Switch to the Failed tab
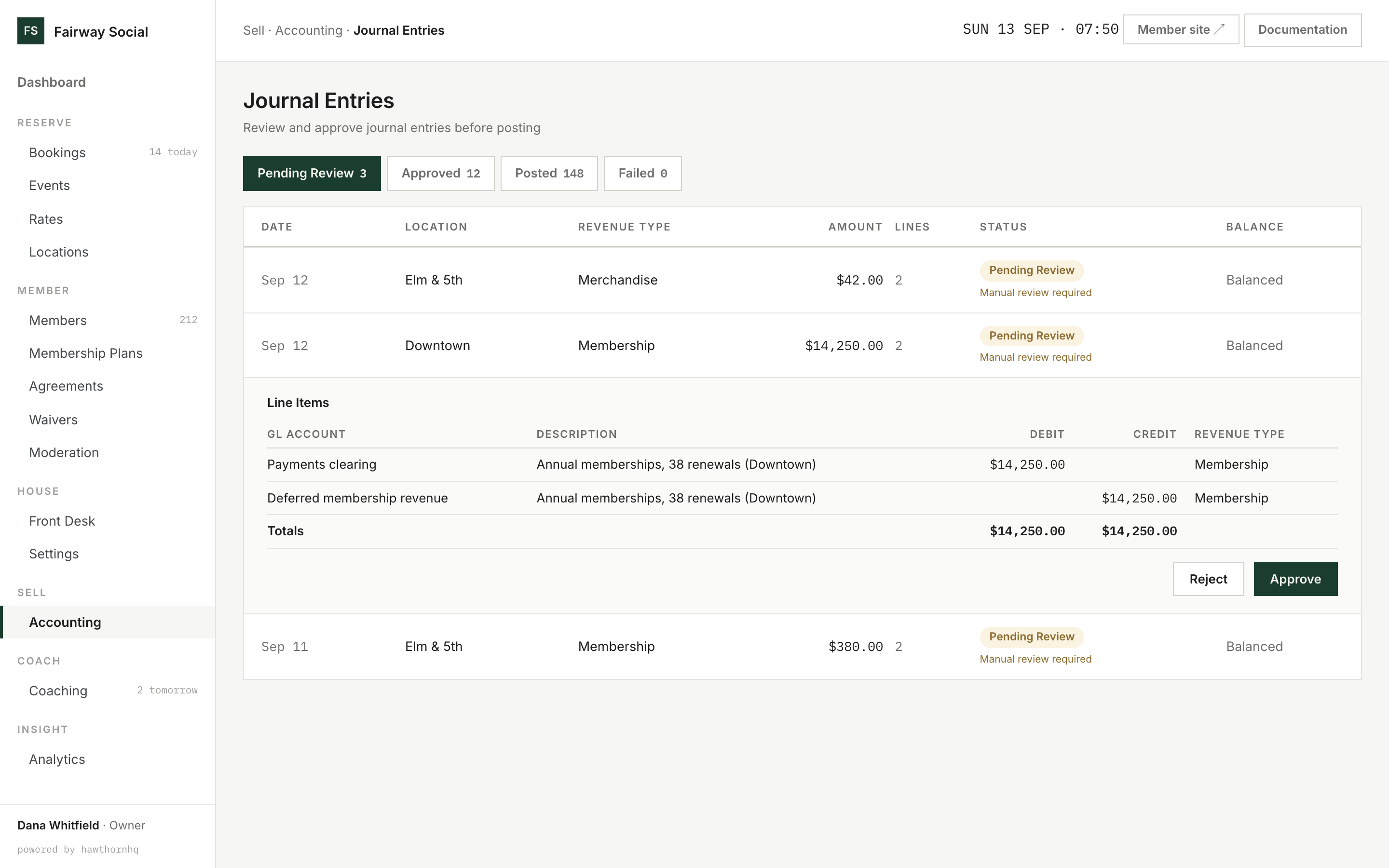This screenshot has width=1389, height=868. click(x=642, y=174)
